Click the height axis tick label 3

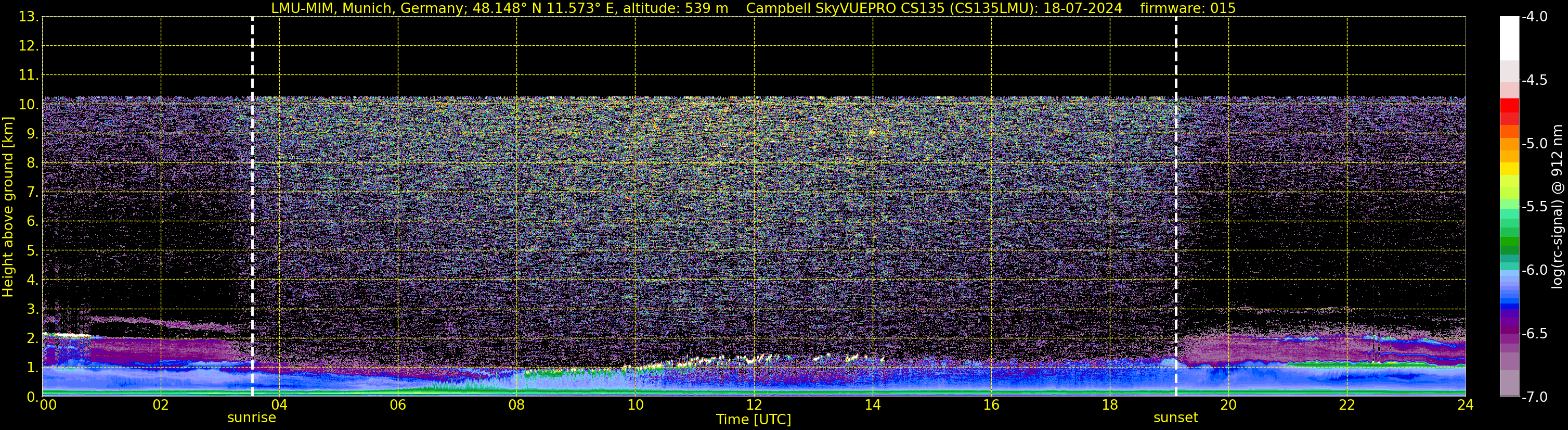(x=32, y=309)
